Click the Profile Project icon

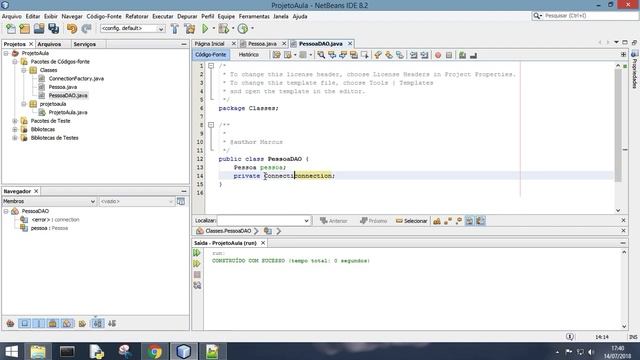[243, 29]
